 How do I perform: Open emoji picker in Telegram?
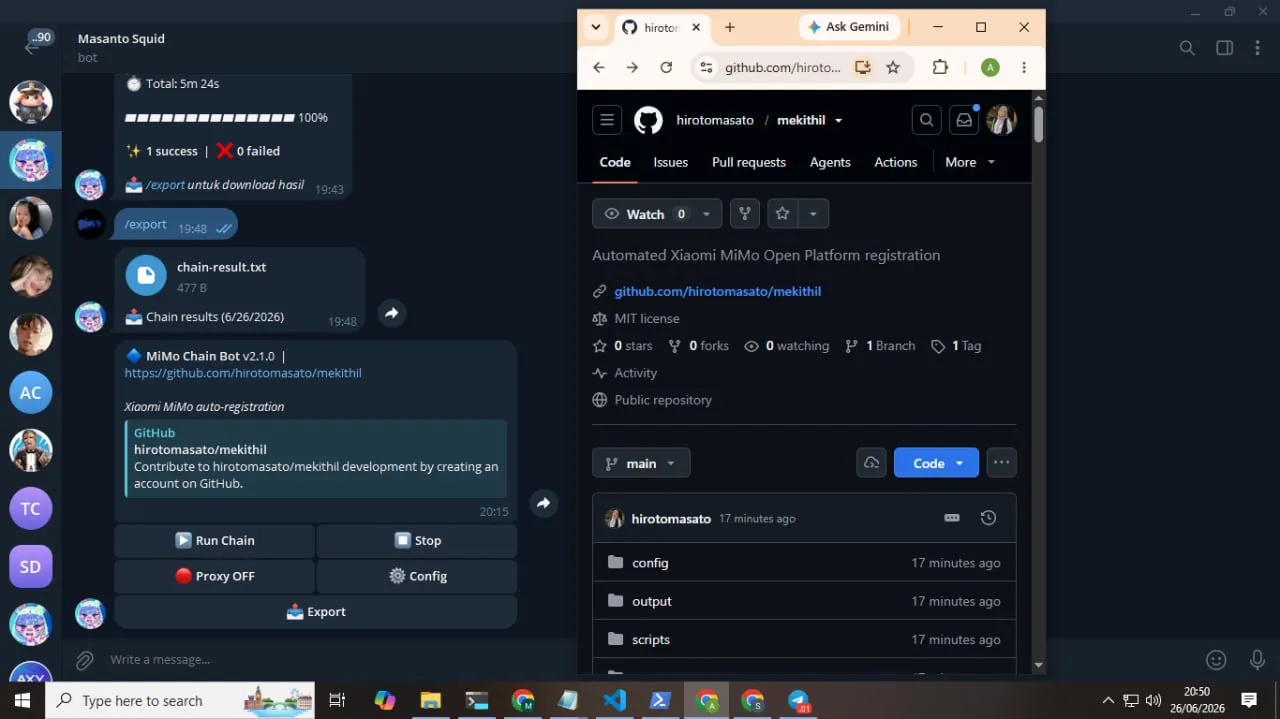[x=1216, y=660]
